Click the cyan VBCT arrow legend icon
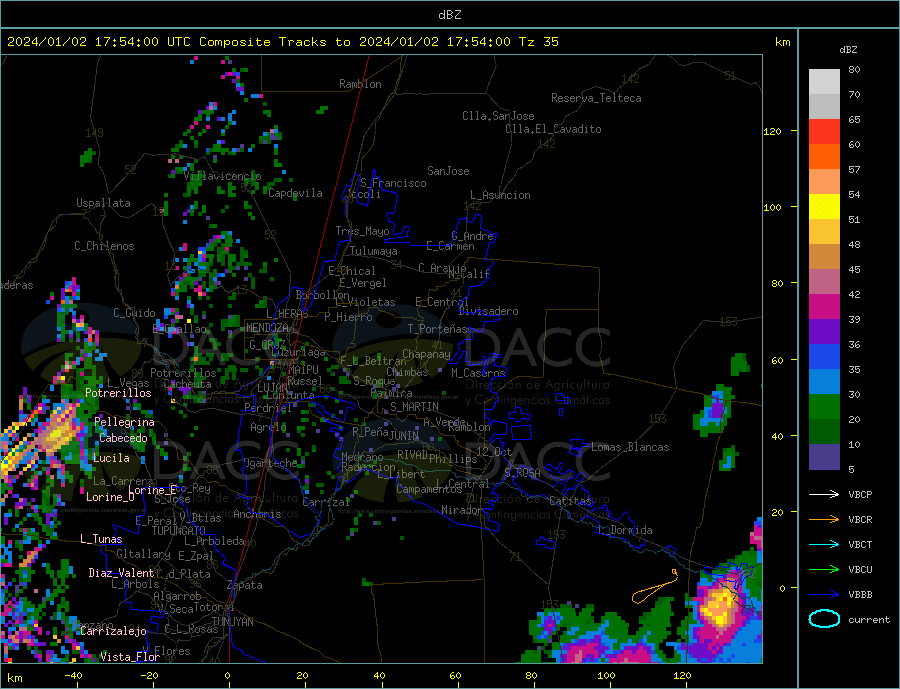This screenshot has height=689, width=900. 824,544
